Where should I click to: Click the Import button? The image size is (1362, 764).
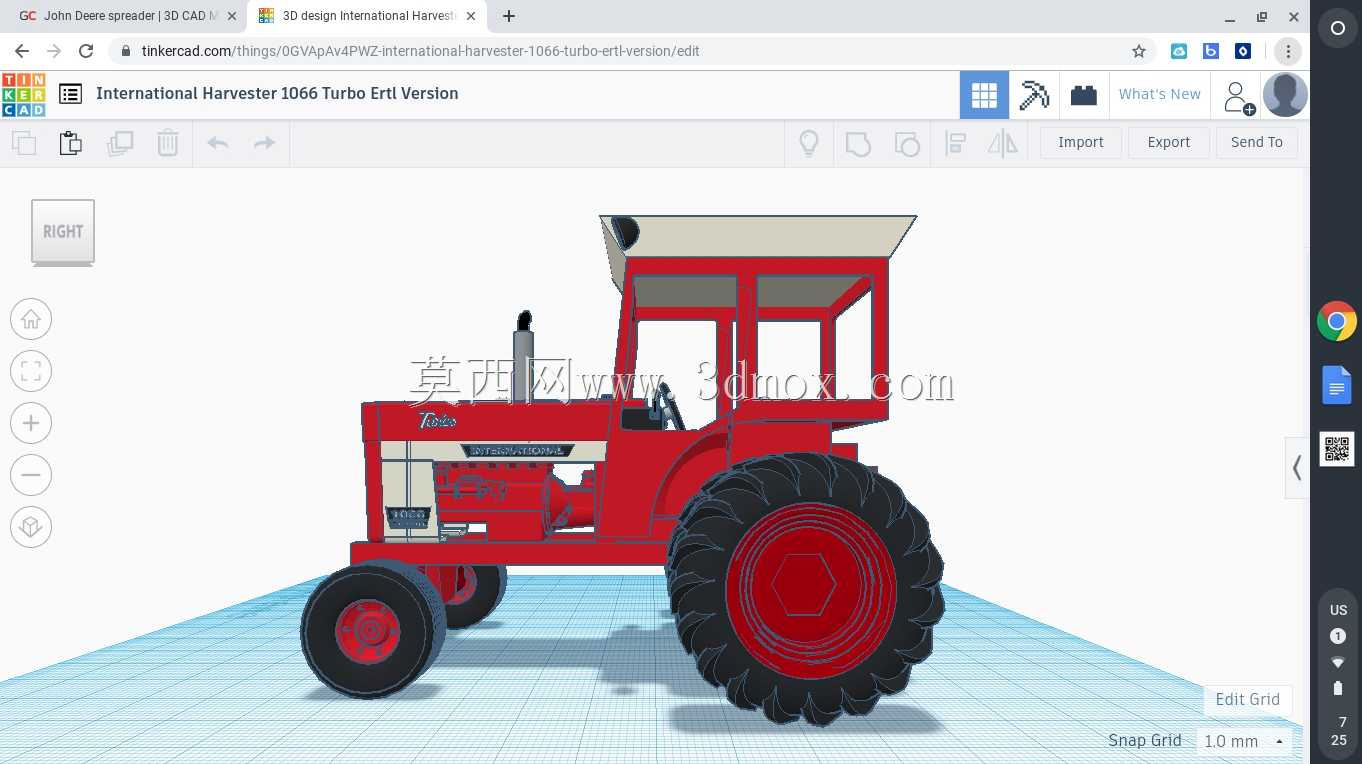[x=1081, y=142]
